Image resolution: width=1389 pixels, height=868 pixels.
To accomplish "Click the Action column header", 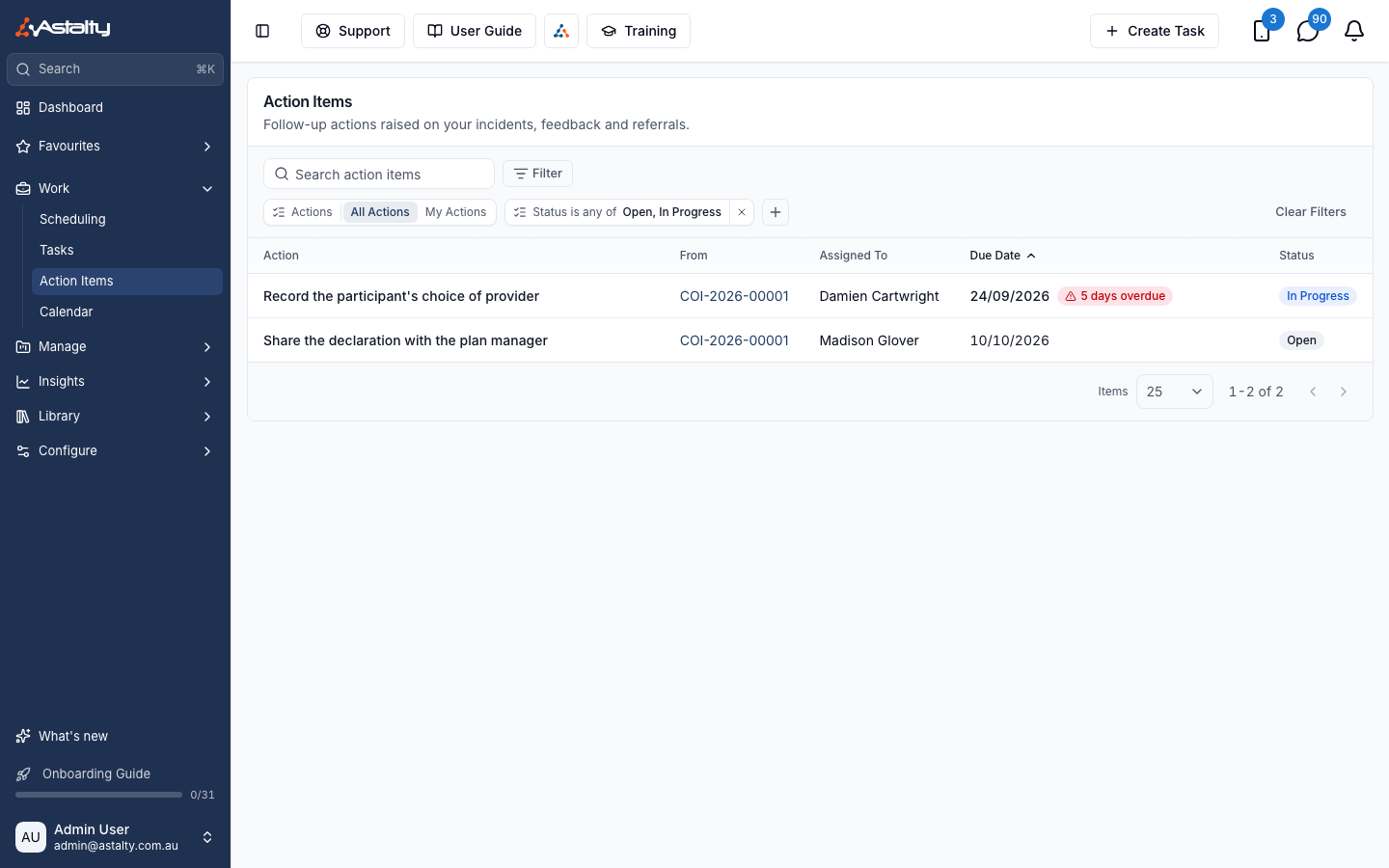I will coord(281,256).
